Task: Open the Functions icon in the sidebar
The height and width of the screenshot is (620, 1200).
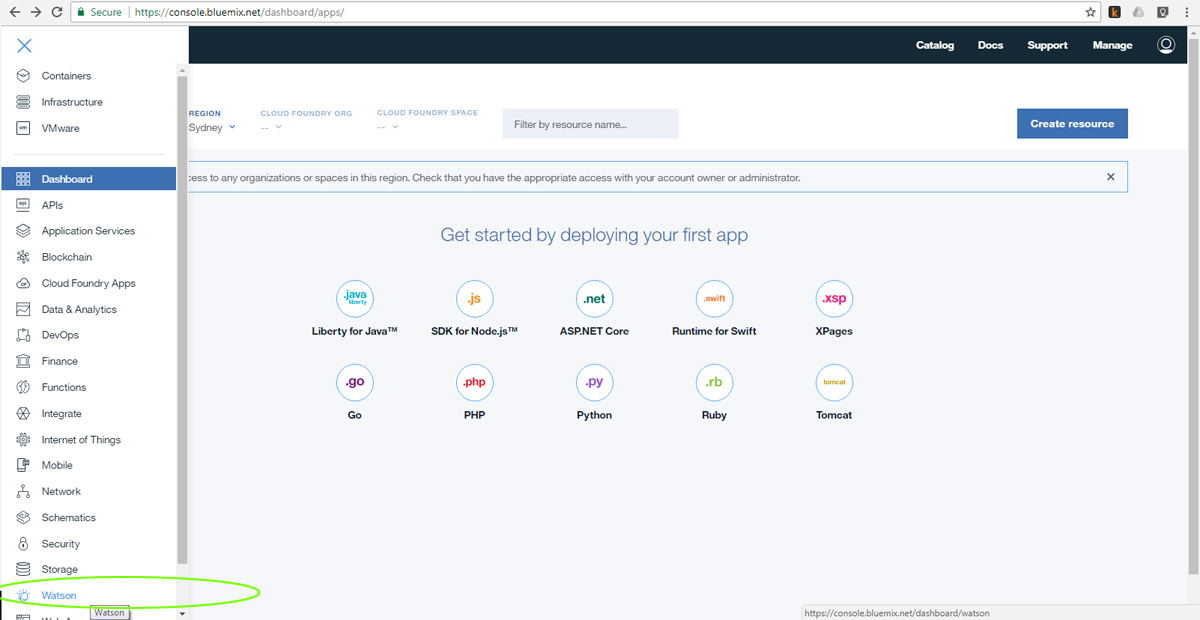Action: [23, 387]
